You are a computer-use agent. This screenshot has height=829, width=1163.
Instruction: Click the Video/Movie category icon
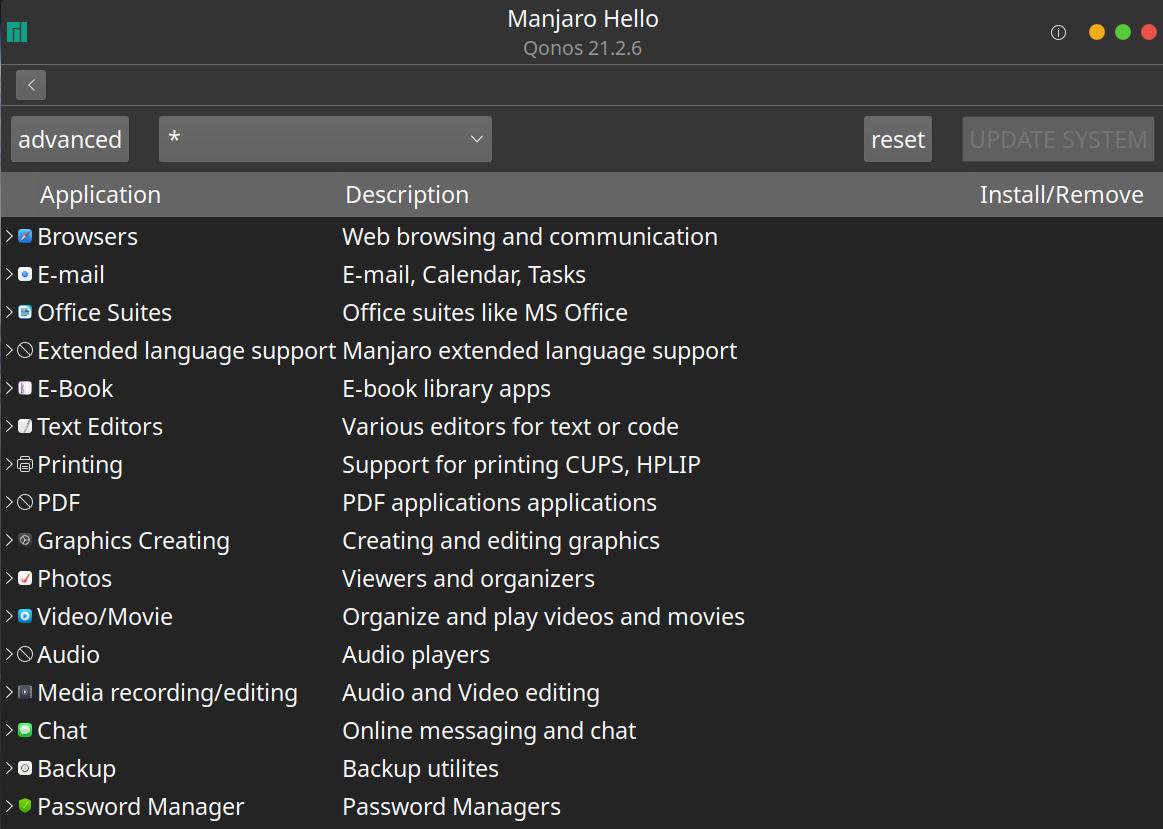[25, 617]
